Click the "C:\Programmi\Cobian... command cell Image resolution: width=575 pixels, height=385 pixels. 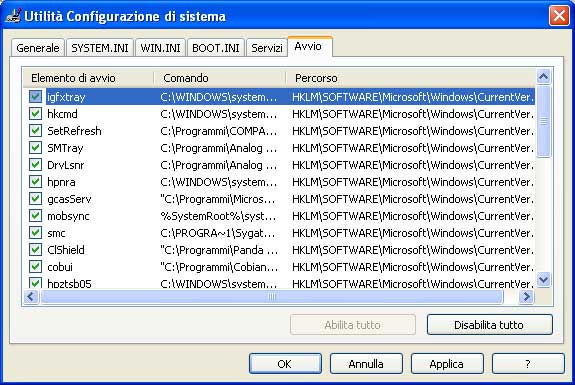coord(219,267)
